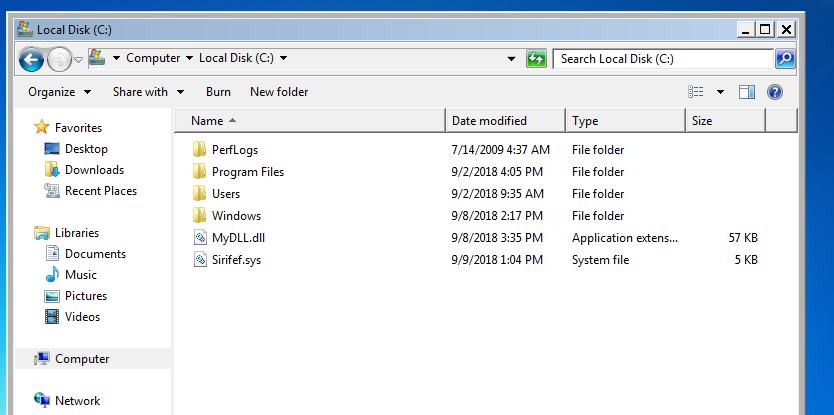Open the Organize menu

pos(60,92)
